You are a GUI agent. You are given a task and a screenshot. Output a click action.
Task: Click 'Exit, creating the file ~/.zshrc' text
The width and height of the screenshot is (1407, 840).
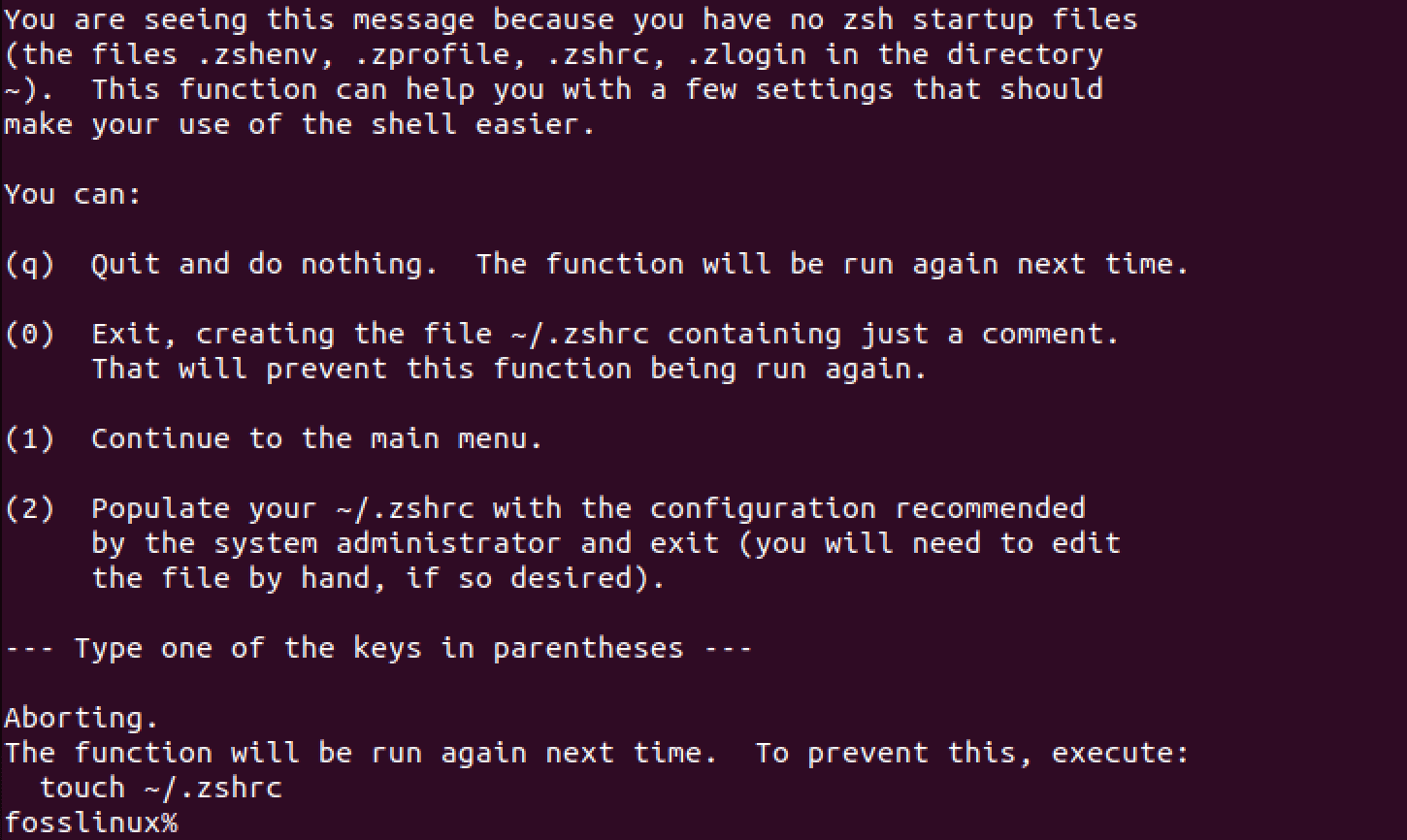[x=370, y=335]
